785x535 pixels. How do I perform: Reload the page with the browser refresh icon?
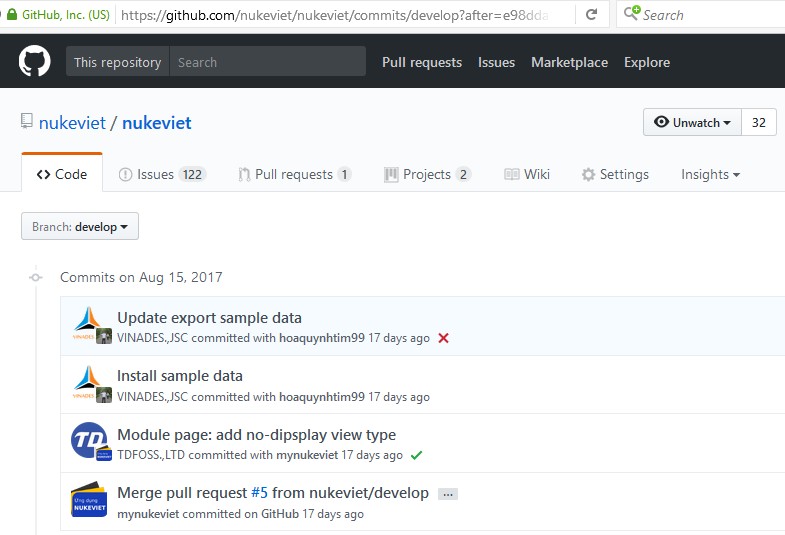point(591,15)
